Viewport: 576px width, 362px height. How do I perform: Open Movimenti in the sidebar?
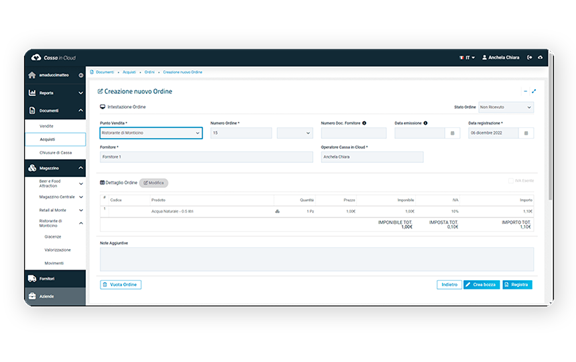tap(54, 263)
